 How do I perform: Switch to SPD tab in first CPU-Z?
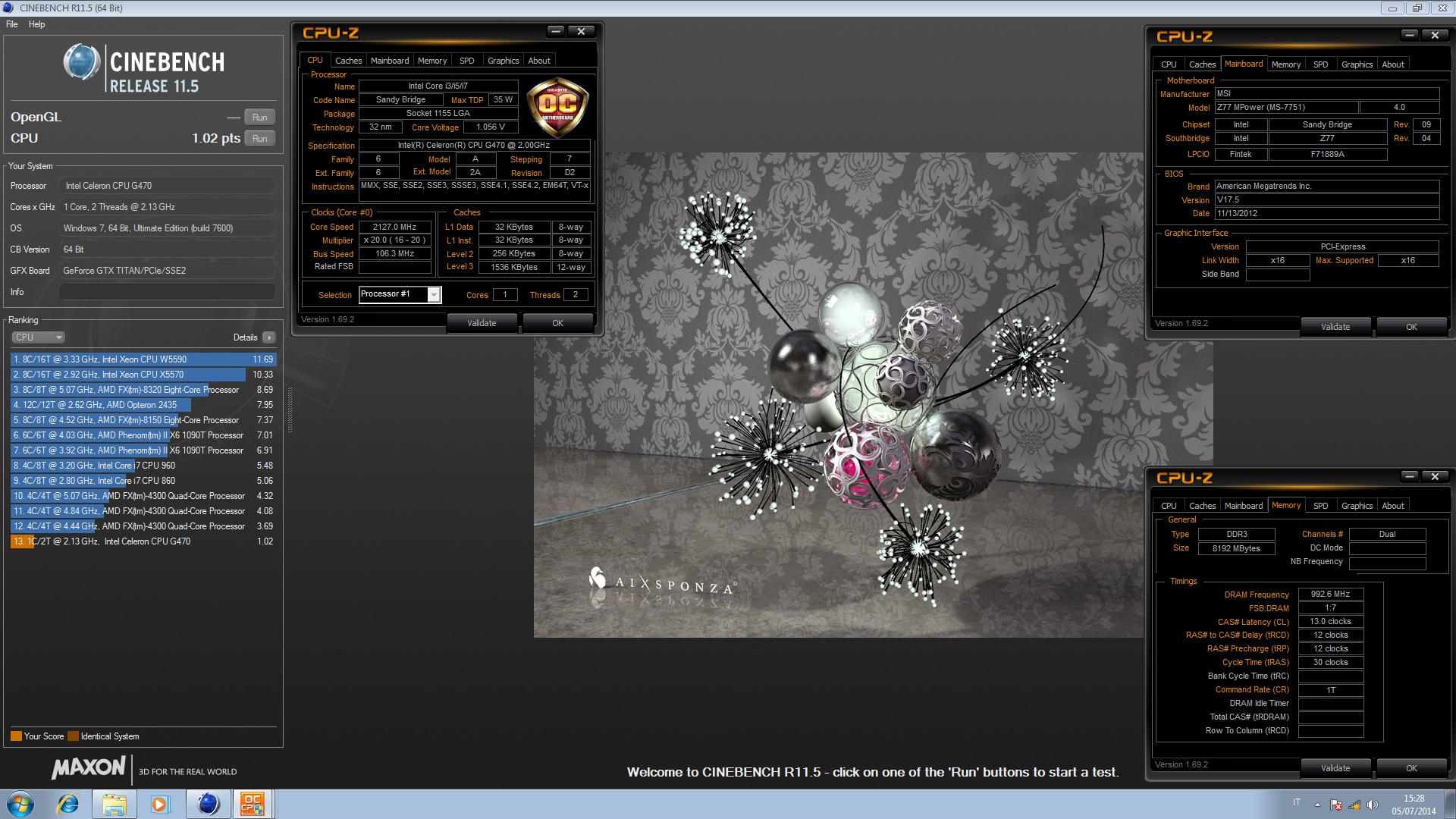coord(466,61)
